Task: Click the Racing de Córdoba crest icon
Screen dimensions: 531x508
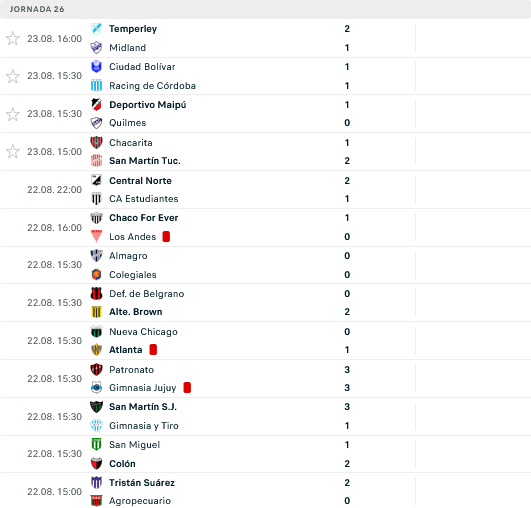Action: 97,86
